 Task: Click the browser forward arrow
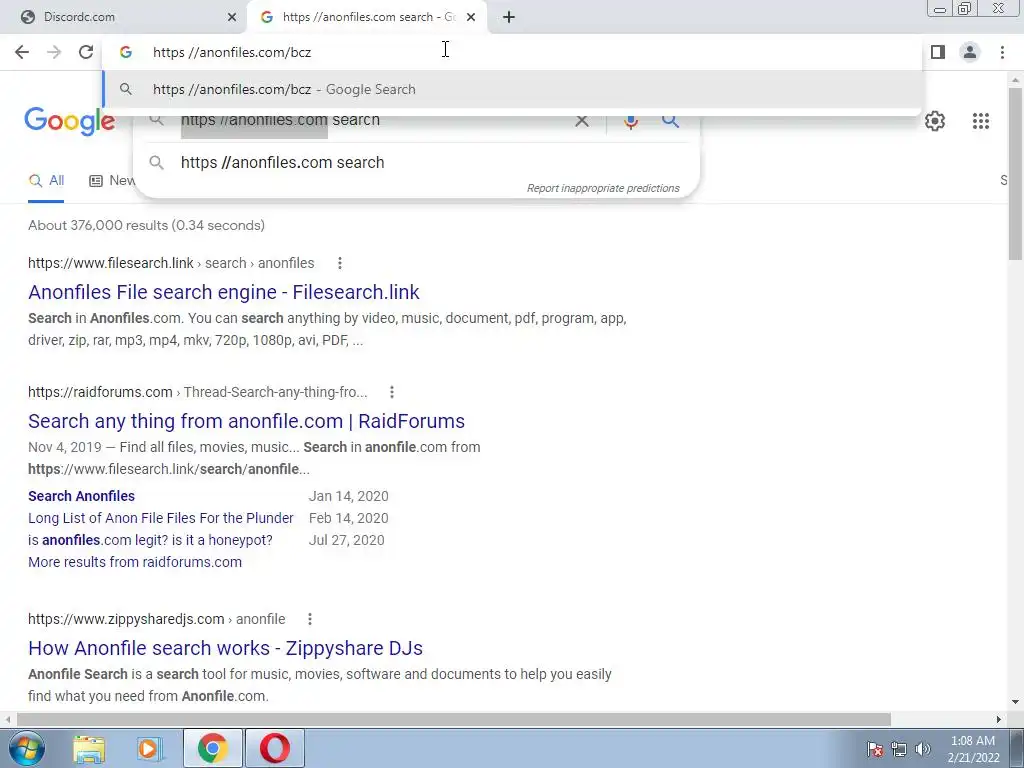54,52
